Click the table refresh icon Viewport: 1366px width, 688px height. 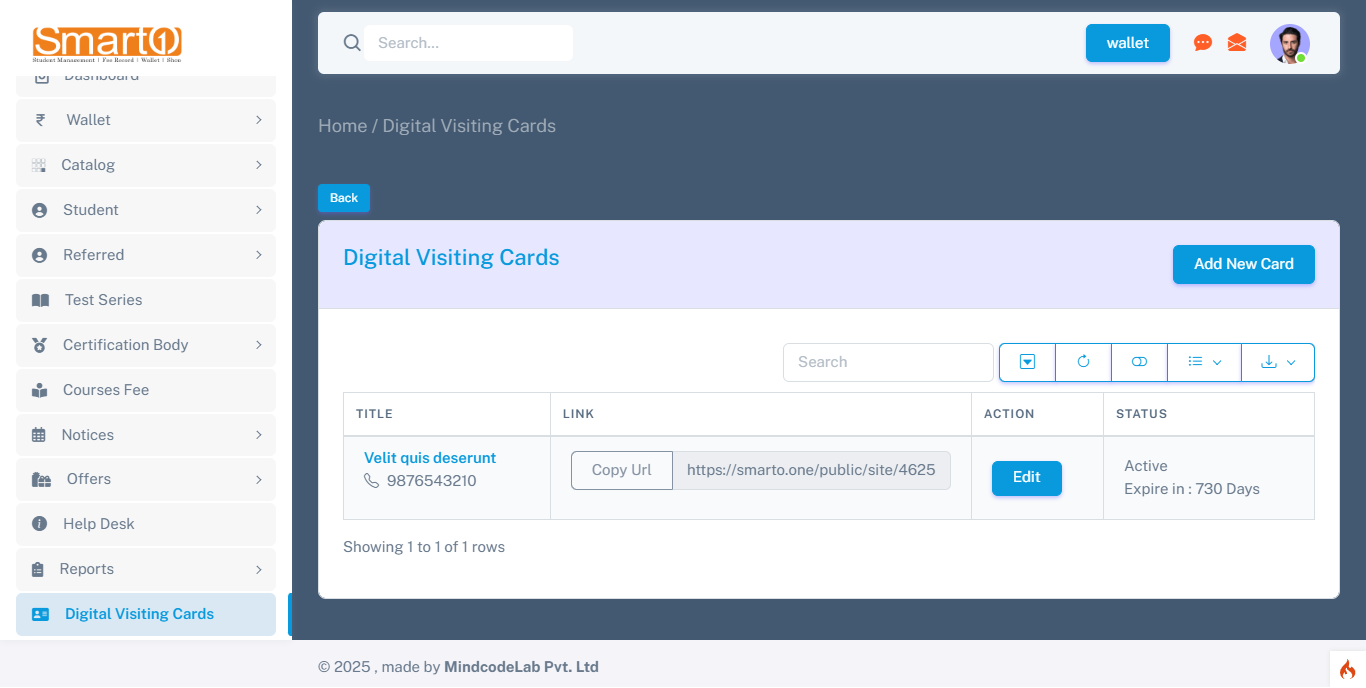(1083, 362)
